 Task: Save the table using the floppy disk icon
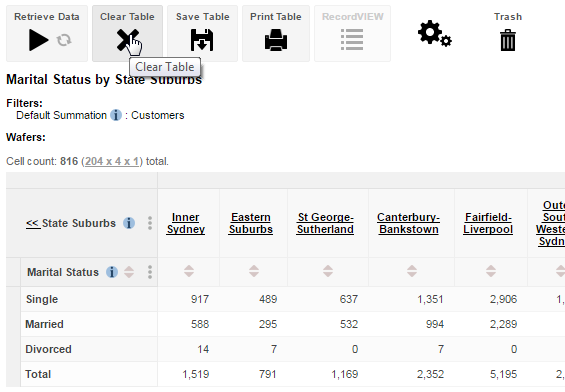point(202,40)
